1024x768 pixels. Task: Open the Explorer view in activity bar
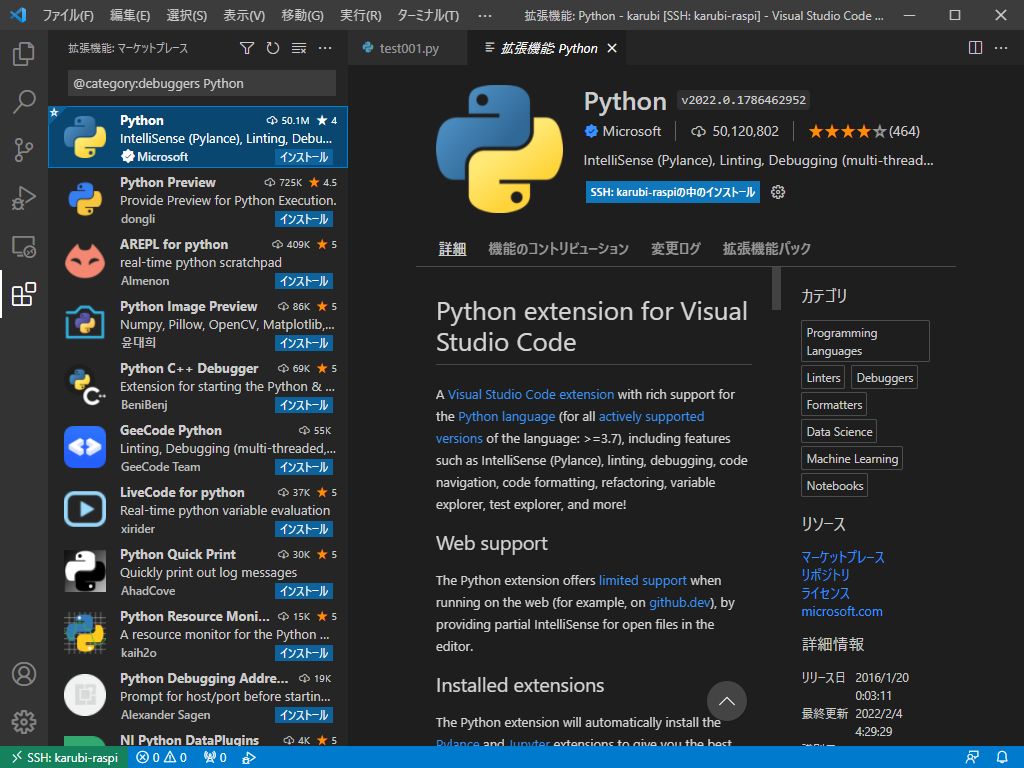24,54
